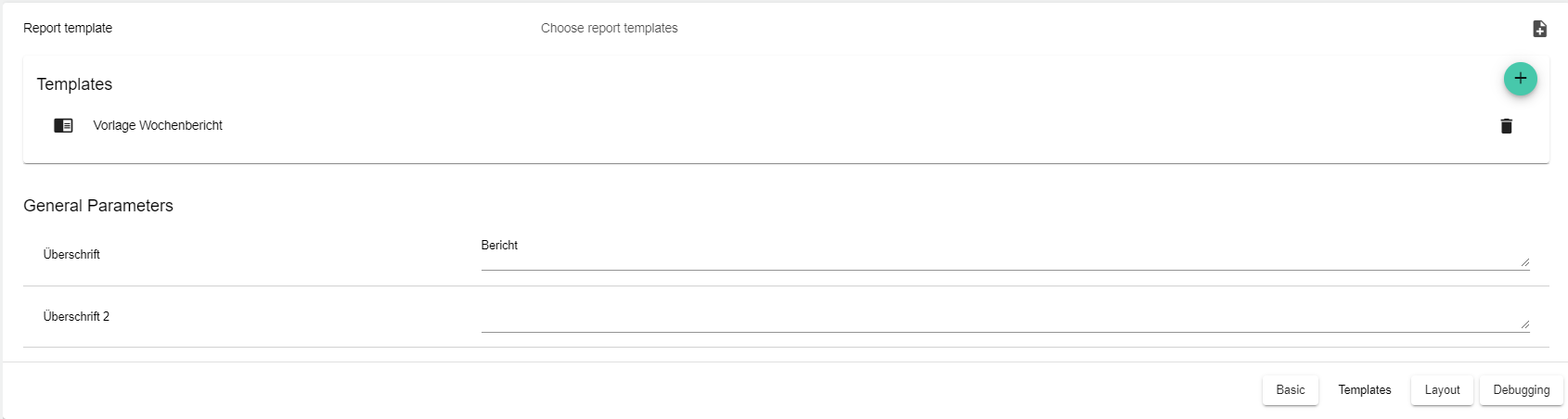Focus the empty Überschrift 2 text field

click(1002, 317)
